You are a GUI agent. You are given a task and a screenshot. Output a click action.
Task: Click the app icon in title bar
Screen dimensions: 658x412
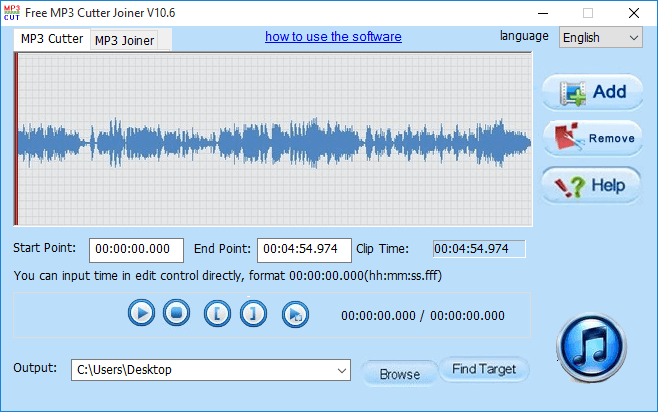[x=12, y=13]
